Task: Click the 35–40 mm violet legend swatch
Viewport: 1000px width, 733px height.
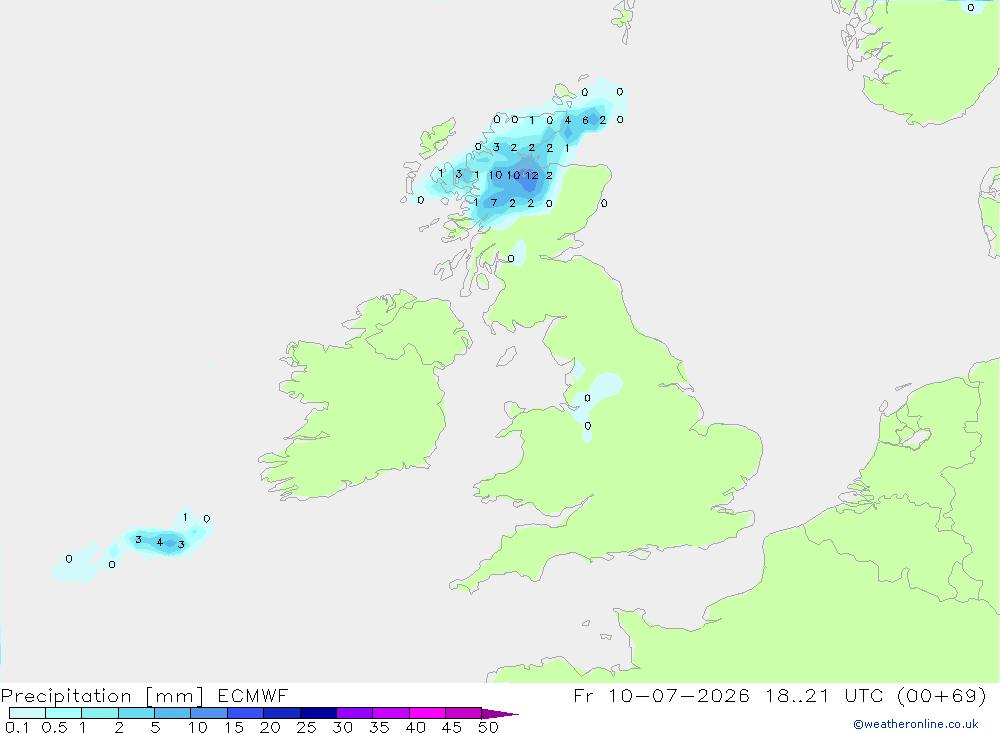Action: [391, 713]
